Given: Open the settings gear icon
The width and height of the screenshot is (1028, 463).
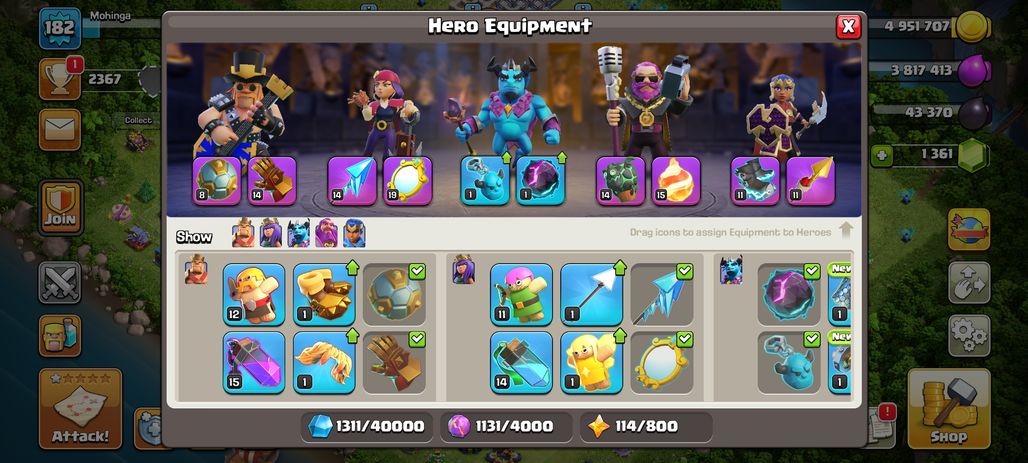Looking at the screenshot, I should 969,335.
